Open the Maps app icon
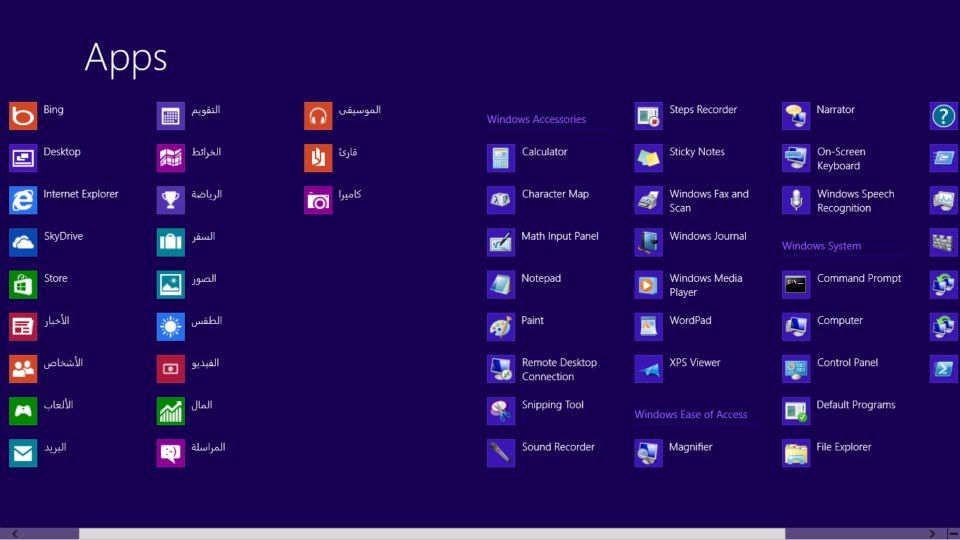The image size is (960, 540). (x=170, y=158)
